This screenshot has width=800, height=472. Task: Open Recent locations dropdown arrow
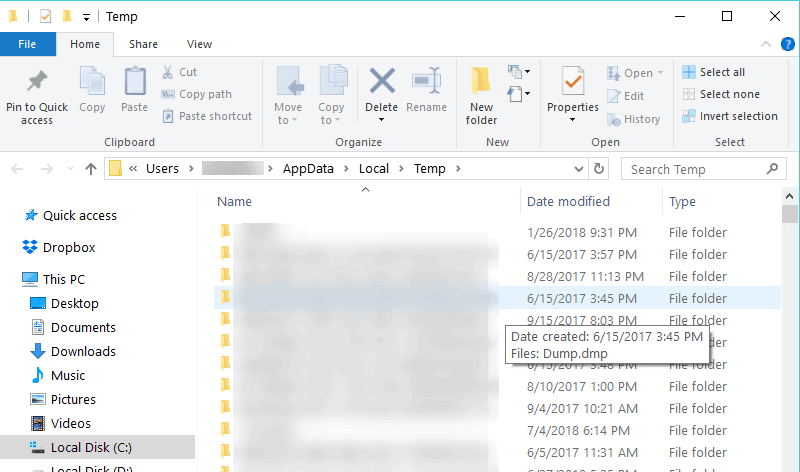[70, 169]
